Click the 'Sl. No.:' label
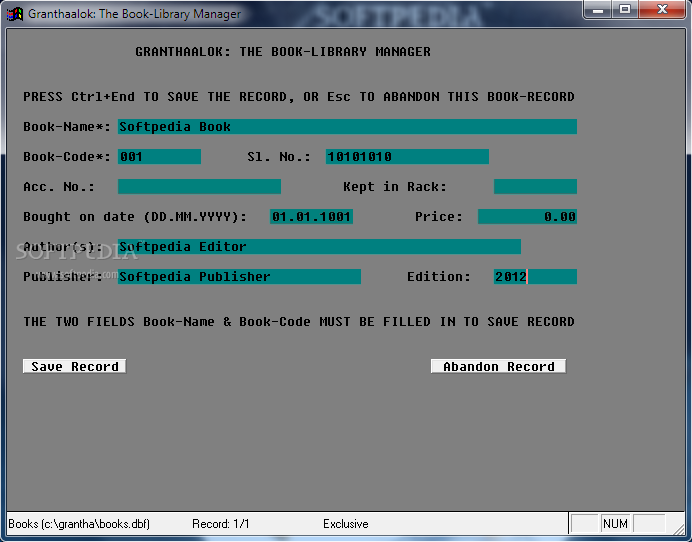This screenshot has width=692, height=542. (279, 157)
